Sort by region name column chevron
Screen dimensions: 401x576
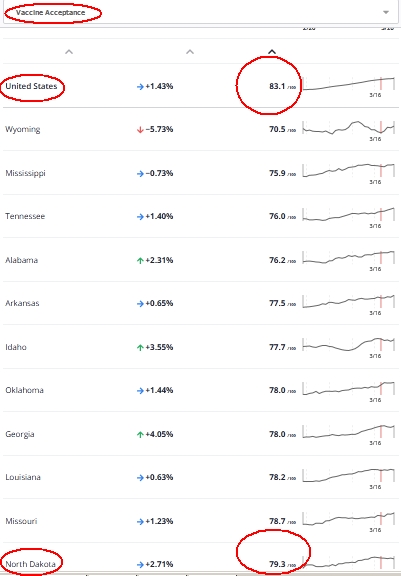(69, 52)
